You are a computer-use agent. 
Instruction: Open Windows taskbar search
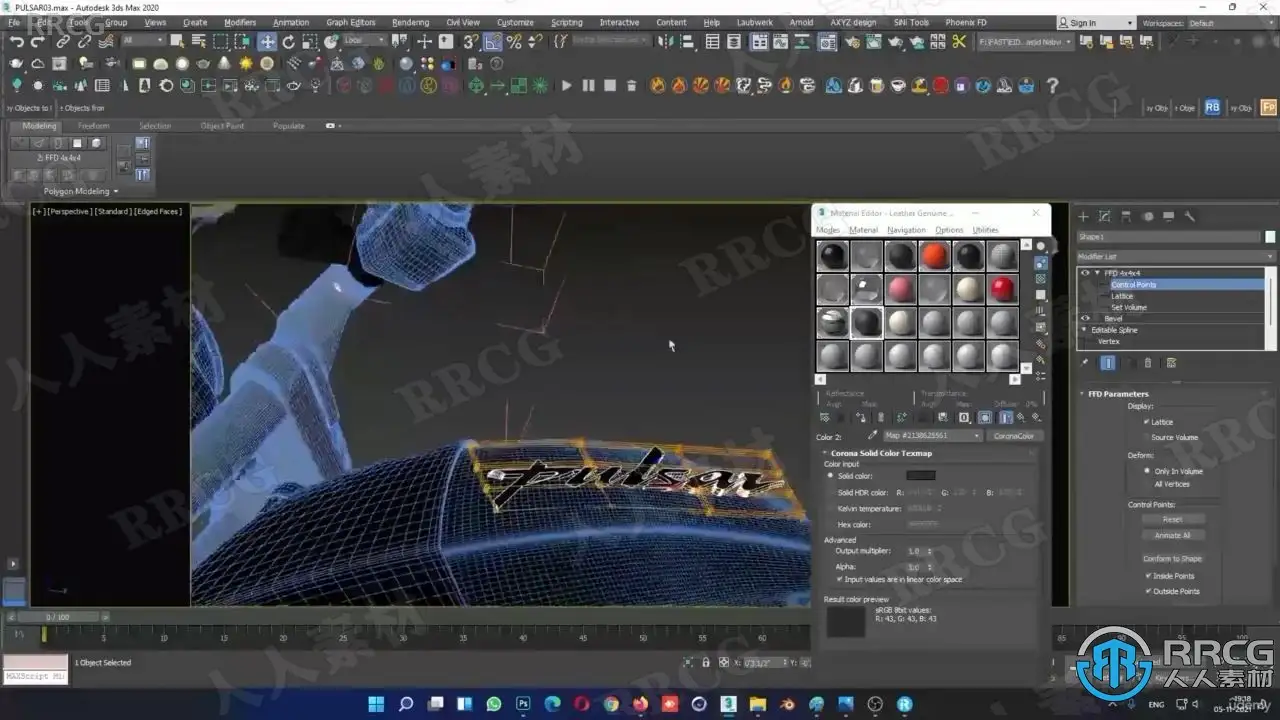click(406, 704)
